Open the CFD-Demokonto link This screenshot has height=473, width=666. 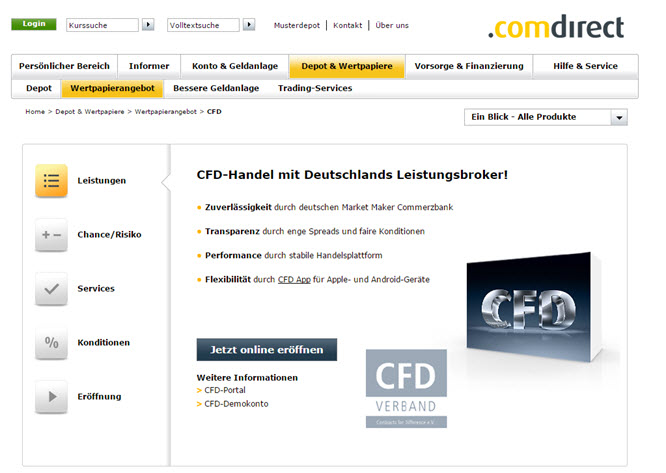coord(236,404)
